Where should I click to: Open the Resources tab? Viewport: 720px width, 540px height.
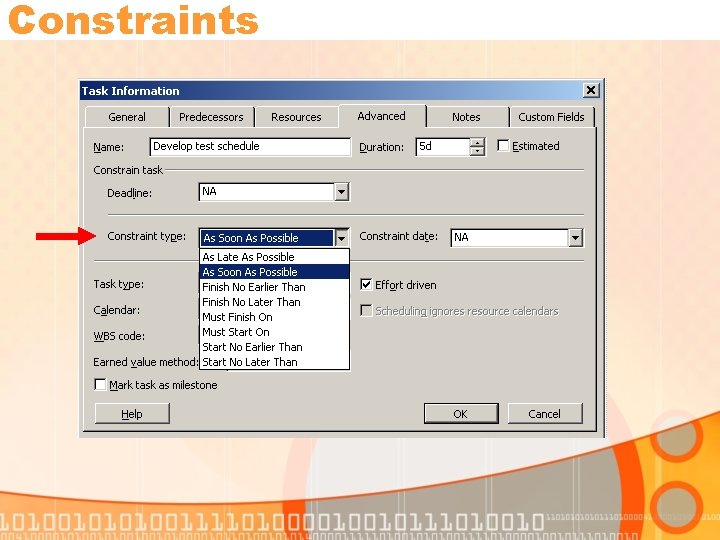(x=296, y=117)
